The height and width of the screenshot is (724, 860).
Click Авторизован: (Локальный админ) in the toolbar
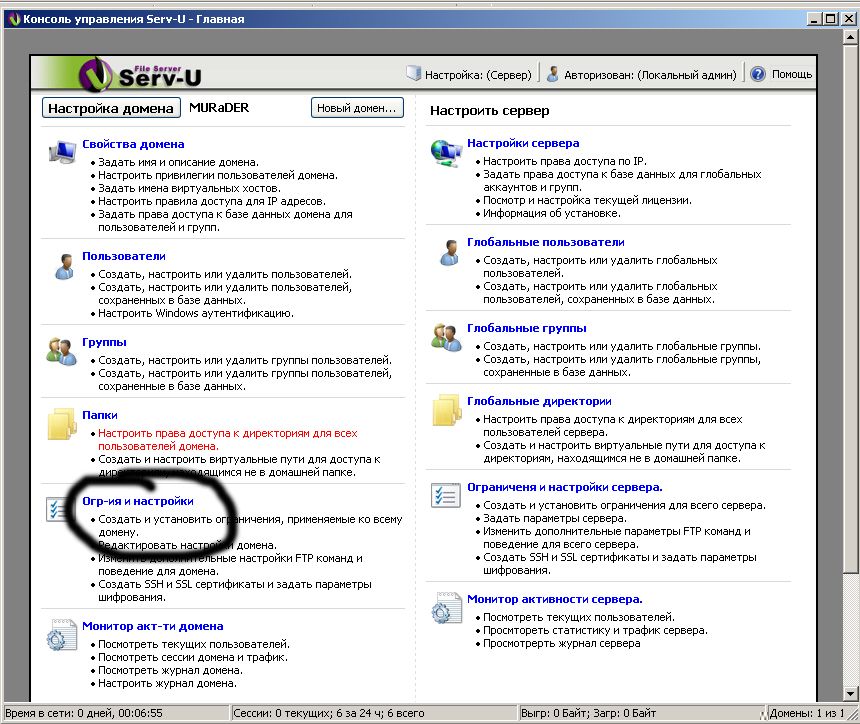point(641,74)
